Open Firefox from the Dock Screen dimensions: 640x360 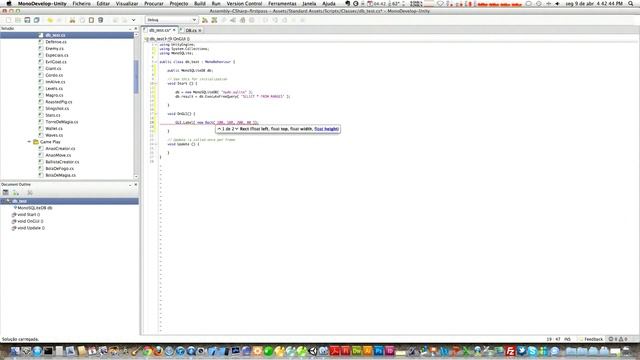(158, 351)
